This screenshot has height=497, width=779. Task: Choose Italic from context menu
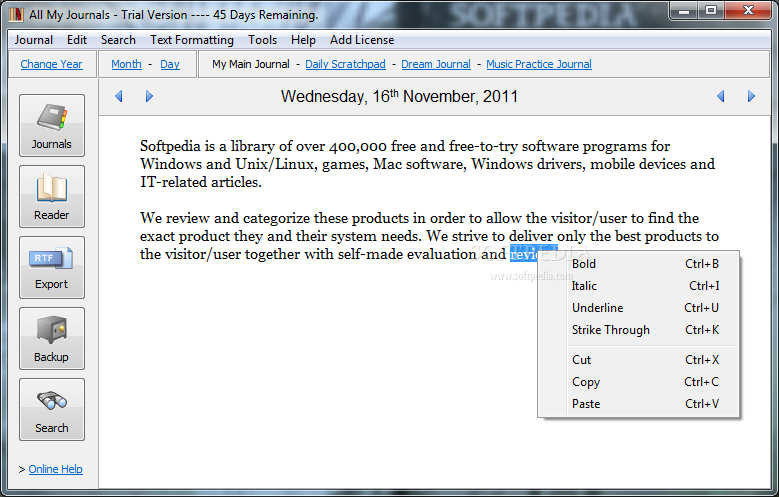[x=639, y=286]
